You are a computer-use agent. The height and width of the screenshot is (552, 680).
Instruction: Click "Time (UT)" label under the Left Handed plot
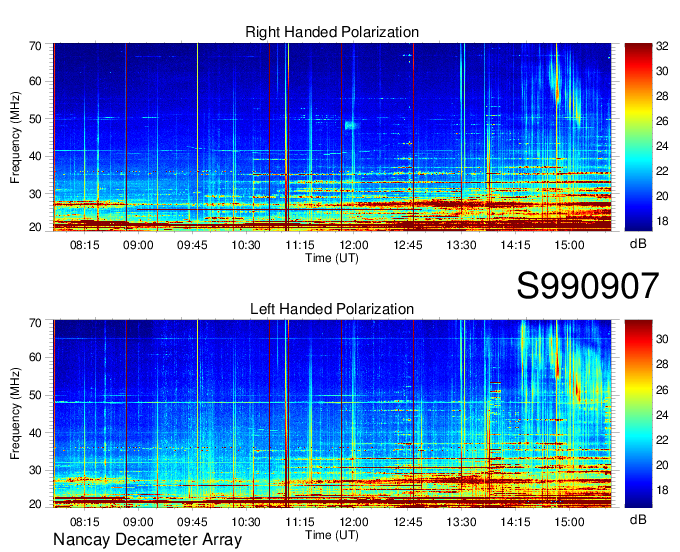pyautogui.click(x=332, y=535)
